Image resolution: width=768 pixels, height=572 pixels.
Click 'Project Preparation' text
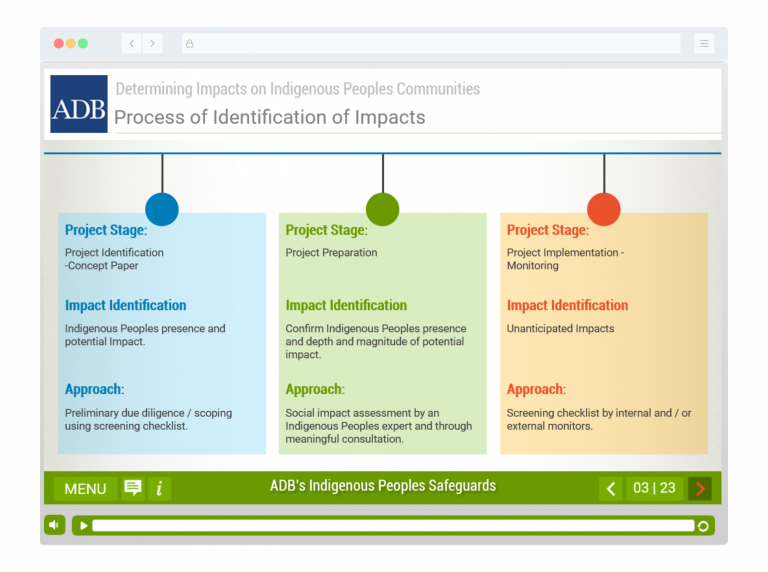tap(332, 253)
